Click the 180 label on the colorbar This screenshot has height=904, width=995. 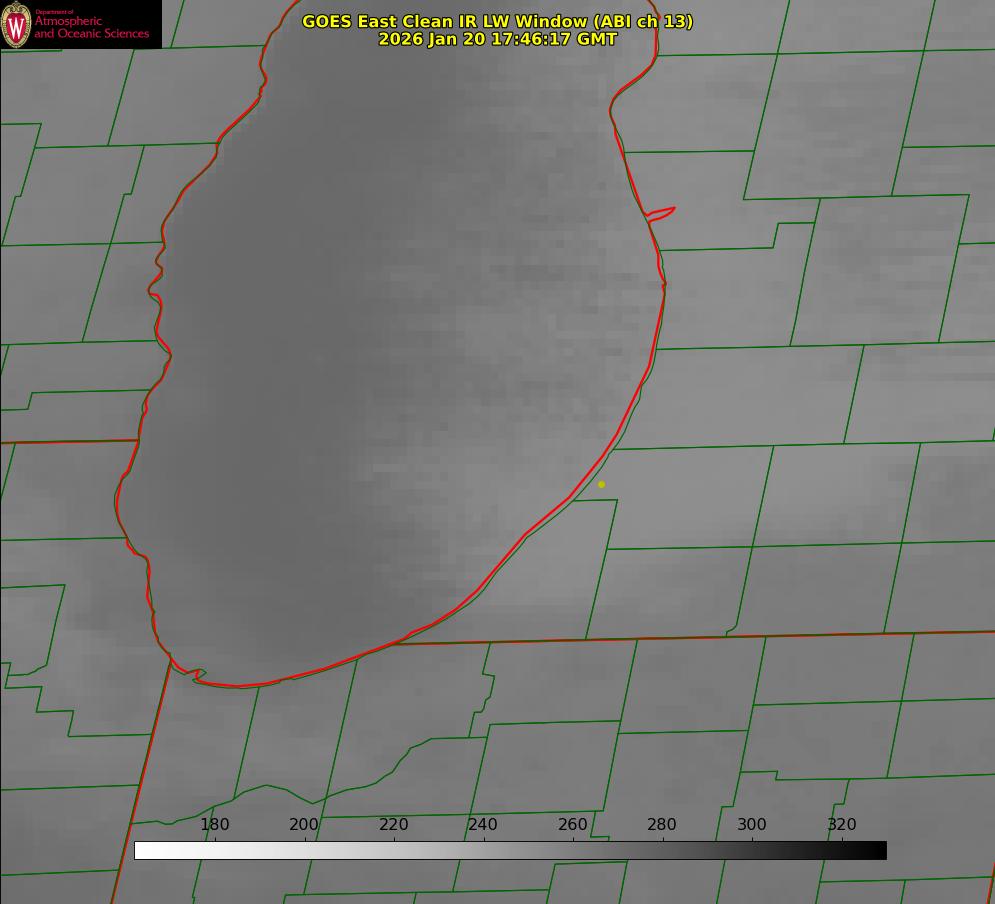(x=215, y=824)
